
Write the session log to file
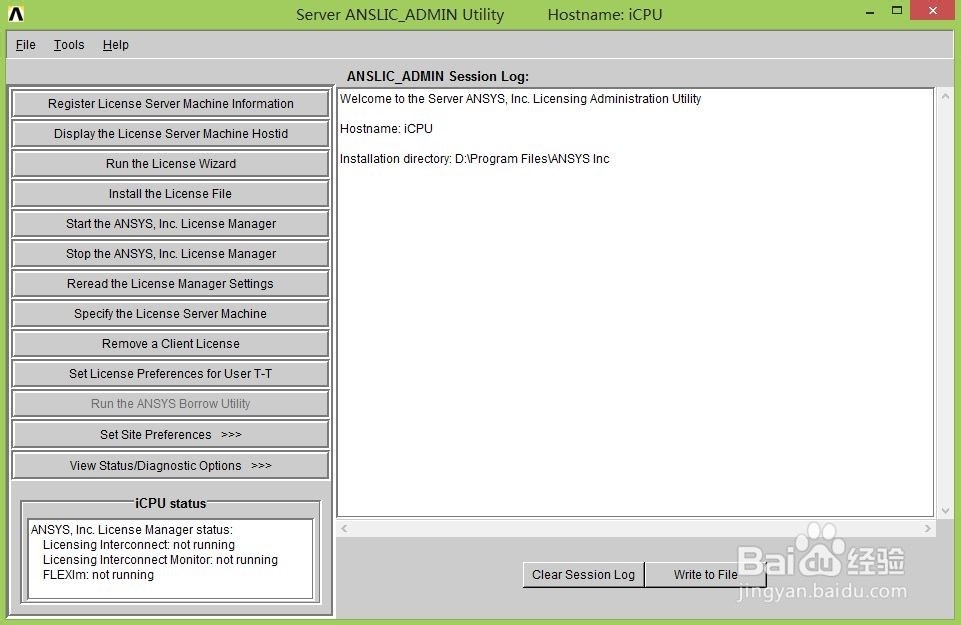[705, 574]
